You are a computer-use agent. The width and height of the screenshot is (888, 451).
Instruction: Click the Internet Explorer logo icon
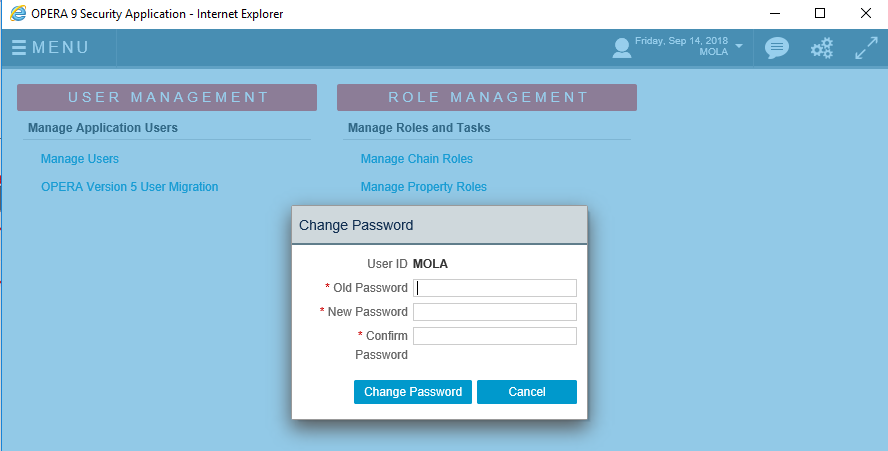pyautogui.click(x=18, y=14)
